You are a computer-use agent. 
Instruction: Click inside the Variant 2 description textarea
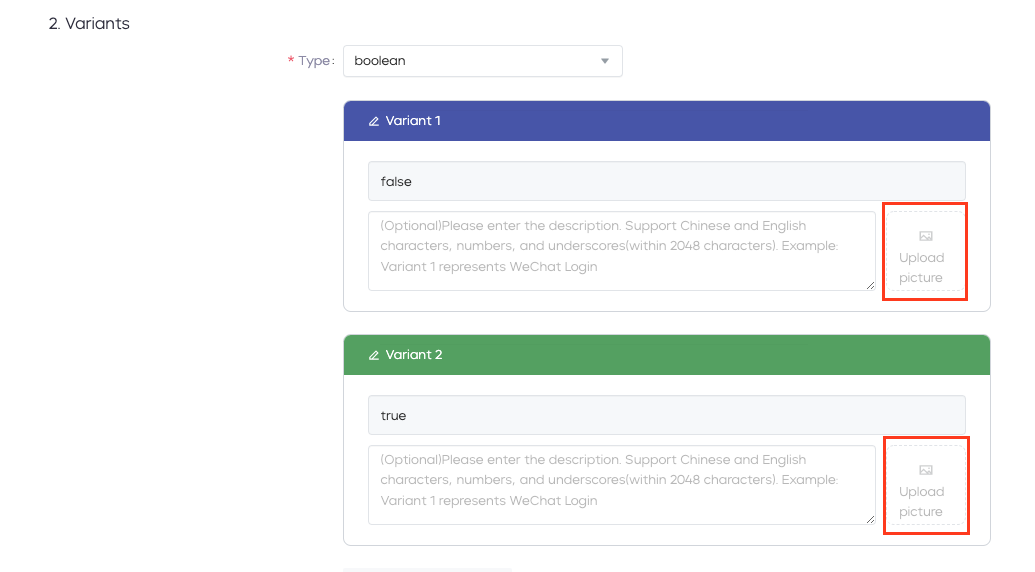pyautogui.click(x=622, y=485)
